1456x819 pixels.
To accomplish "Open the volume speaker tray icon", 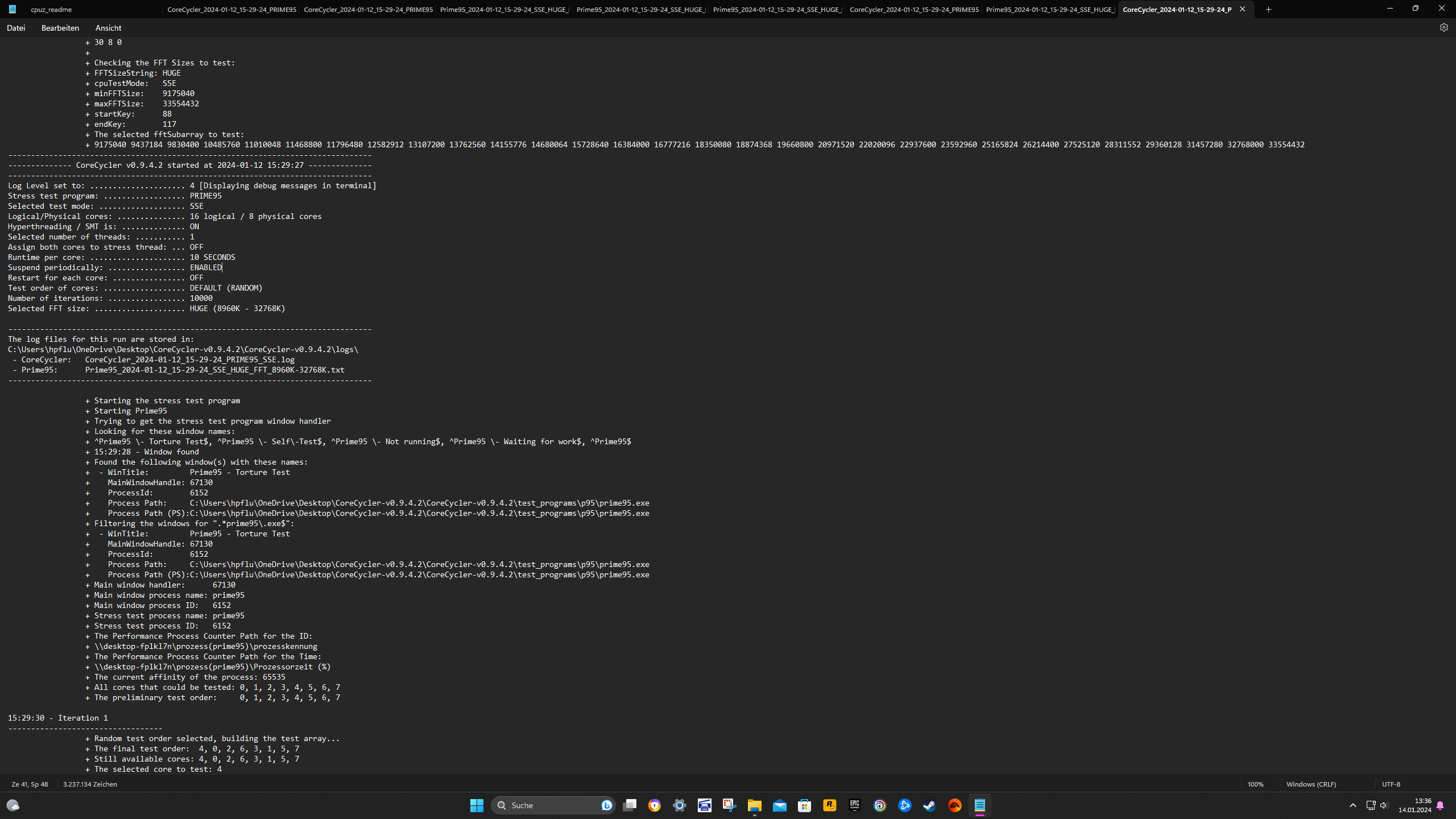I will click(1384, 805).
